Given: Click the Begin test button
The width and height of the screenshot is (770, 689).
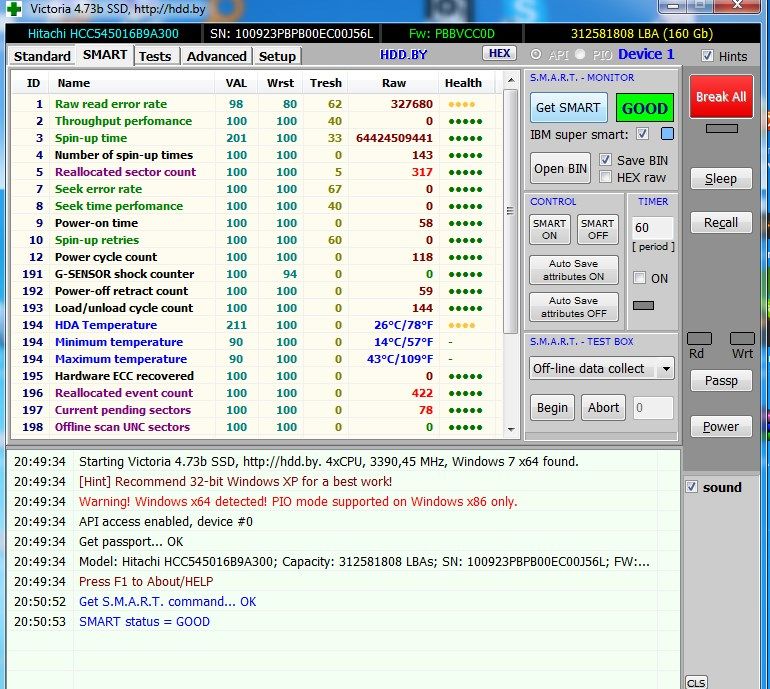Looking at the screenshot, I should pyautogui.click(x=552, y=408).
